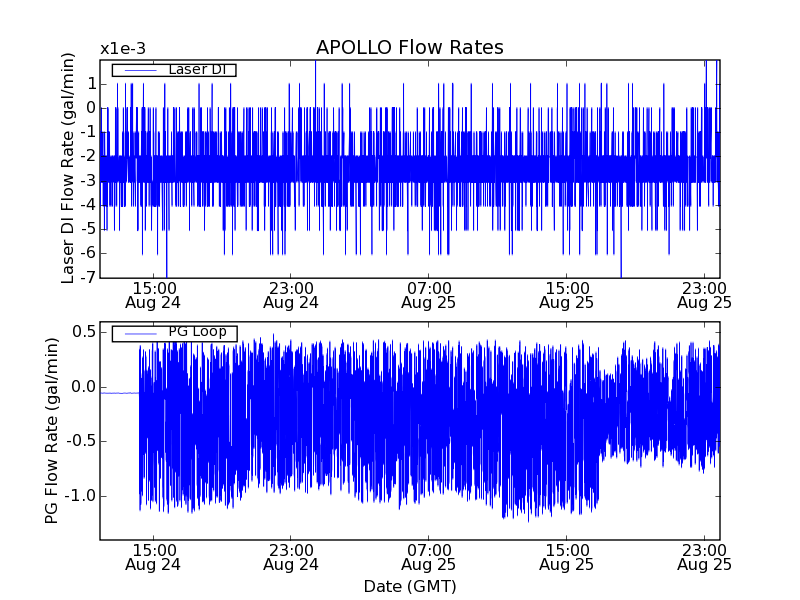800x600 pixels.
Task: Click the x1e-3 scale multiplier label
Action: pyautogui.click(x=122, y=49)
